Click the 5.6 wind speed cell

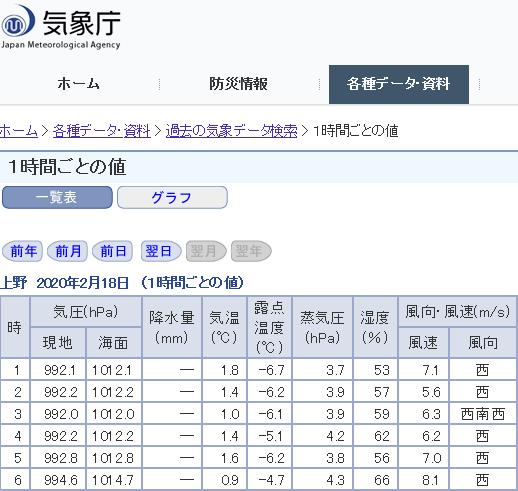coord(424,391)
